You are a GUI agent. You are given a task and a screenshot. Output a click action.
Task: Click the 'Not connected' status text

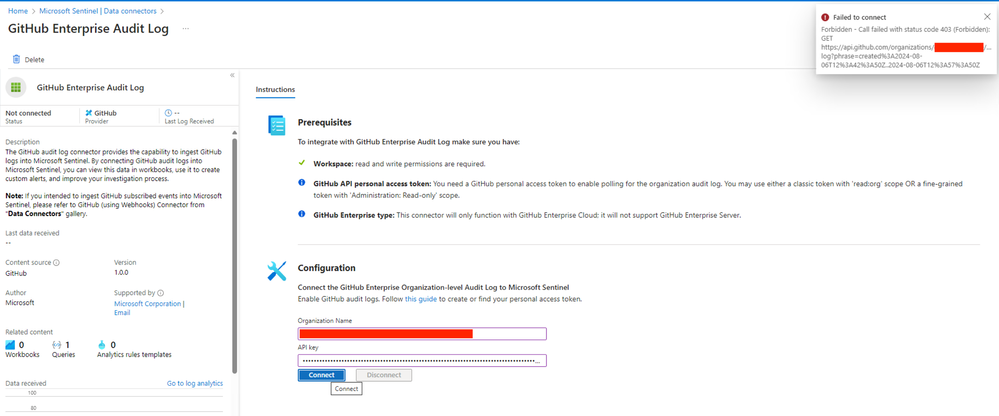[x=28, y=113]
